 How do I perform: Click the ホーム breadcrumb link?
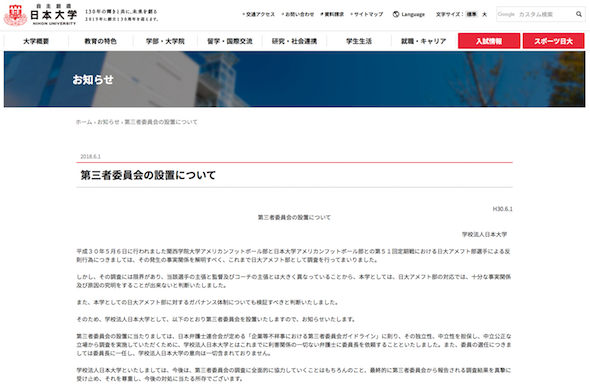[84, 122]
